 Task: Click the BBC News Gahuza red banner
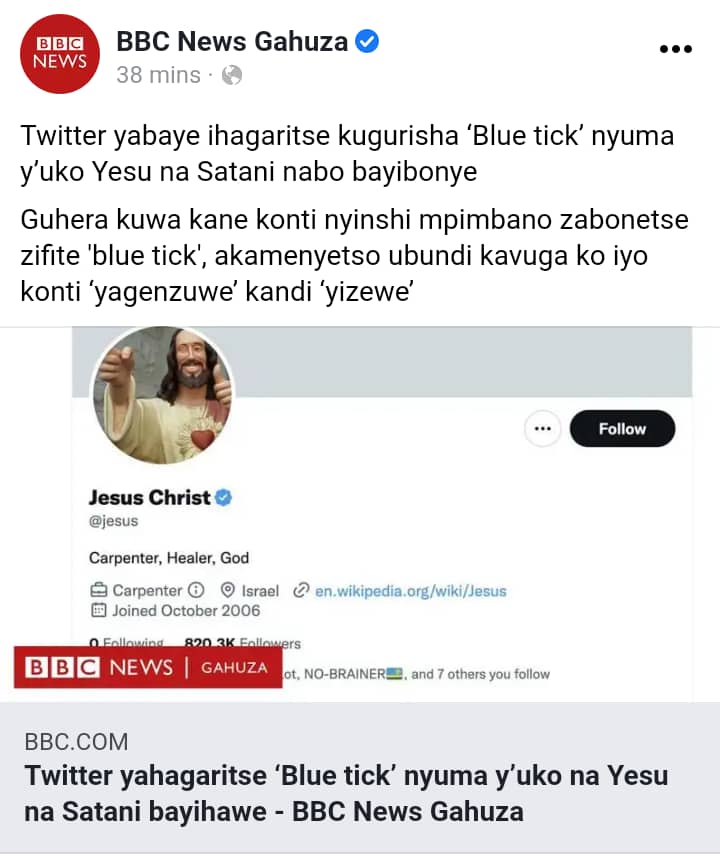click(x=148, y=667)
